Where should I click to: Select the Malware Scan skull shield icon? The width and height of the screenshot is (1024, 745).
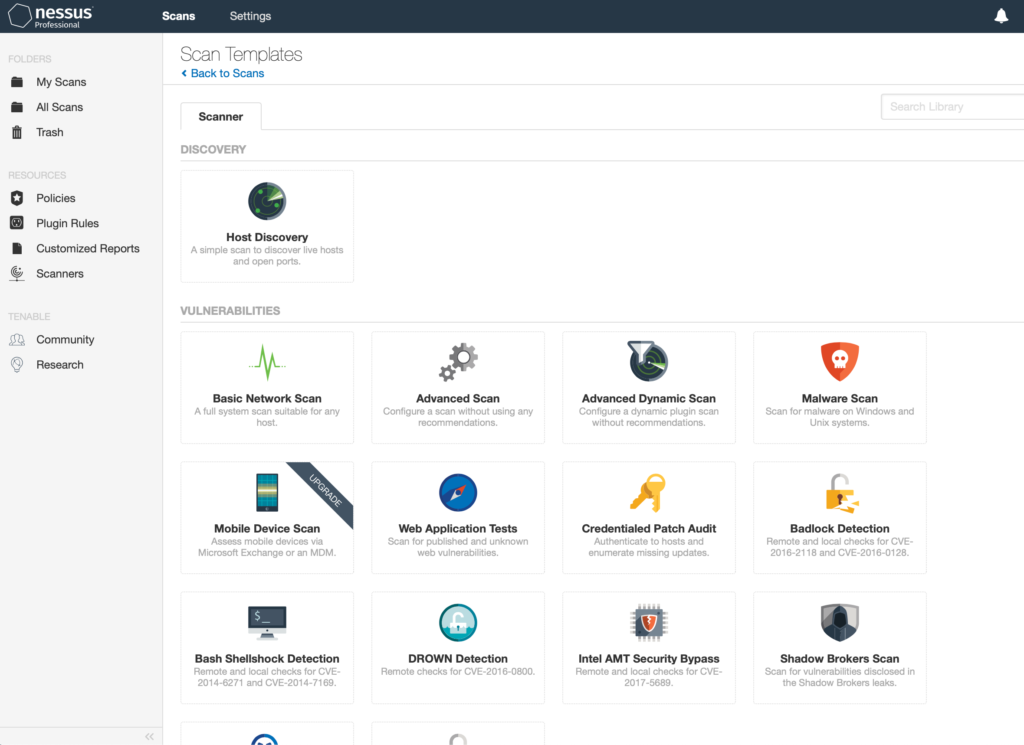click(840, 361)
